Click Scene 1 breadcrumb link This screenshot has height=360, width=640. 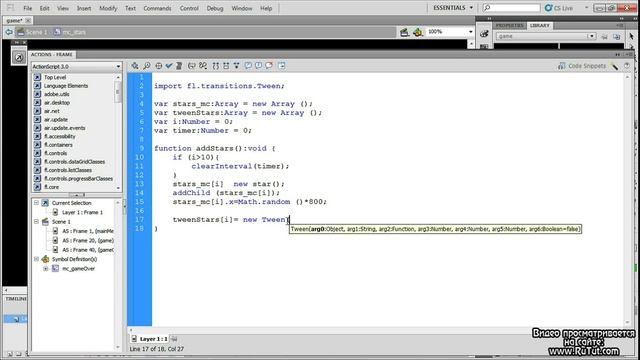(32, 32)
